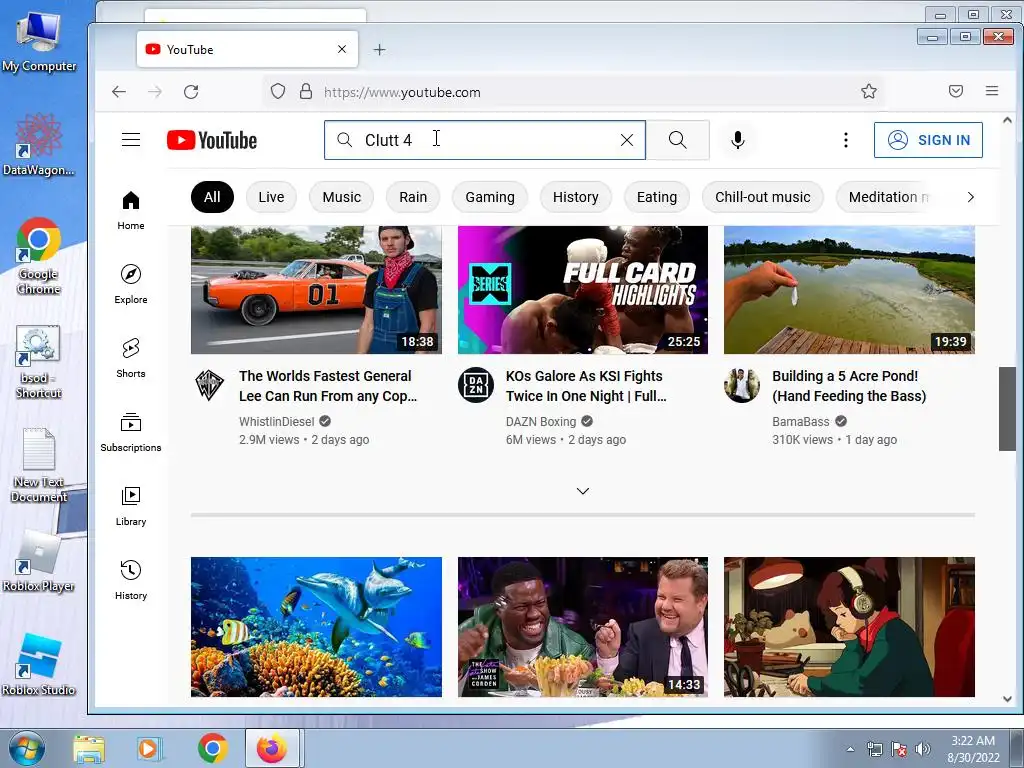Open Library in the sidebar
Image resolution: width=1024 pixels, height=768 pixels.
click(131, 506)
